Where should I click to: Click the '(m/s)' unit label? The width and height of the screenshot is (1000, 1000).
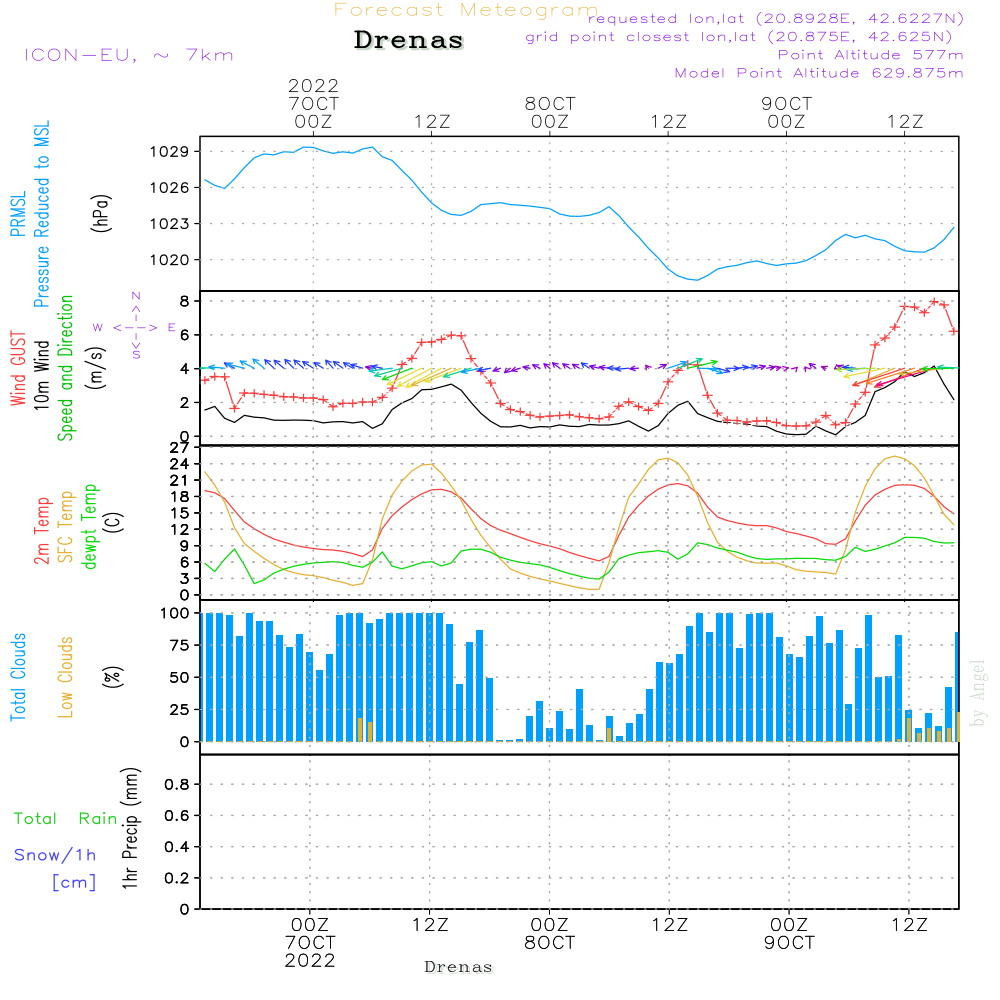point(96,368)
